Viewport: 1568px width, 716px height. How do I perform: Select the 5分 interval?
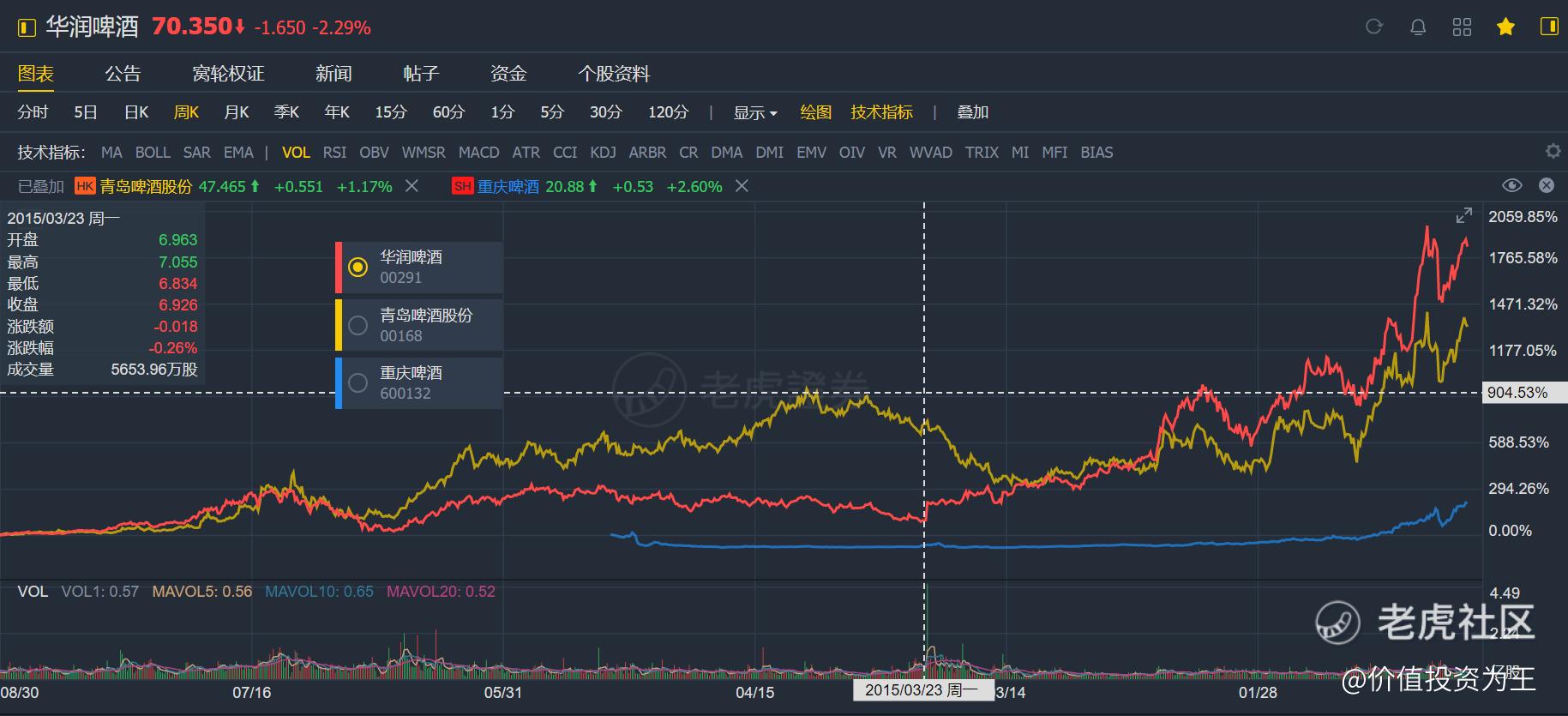(x=552, y=112)
